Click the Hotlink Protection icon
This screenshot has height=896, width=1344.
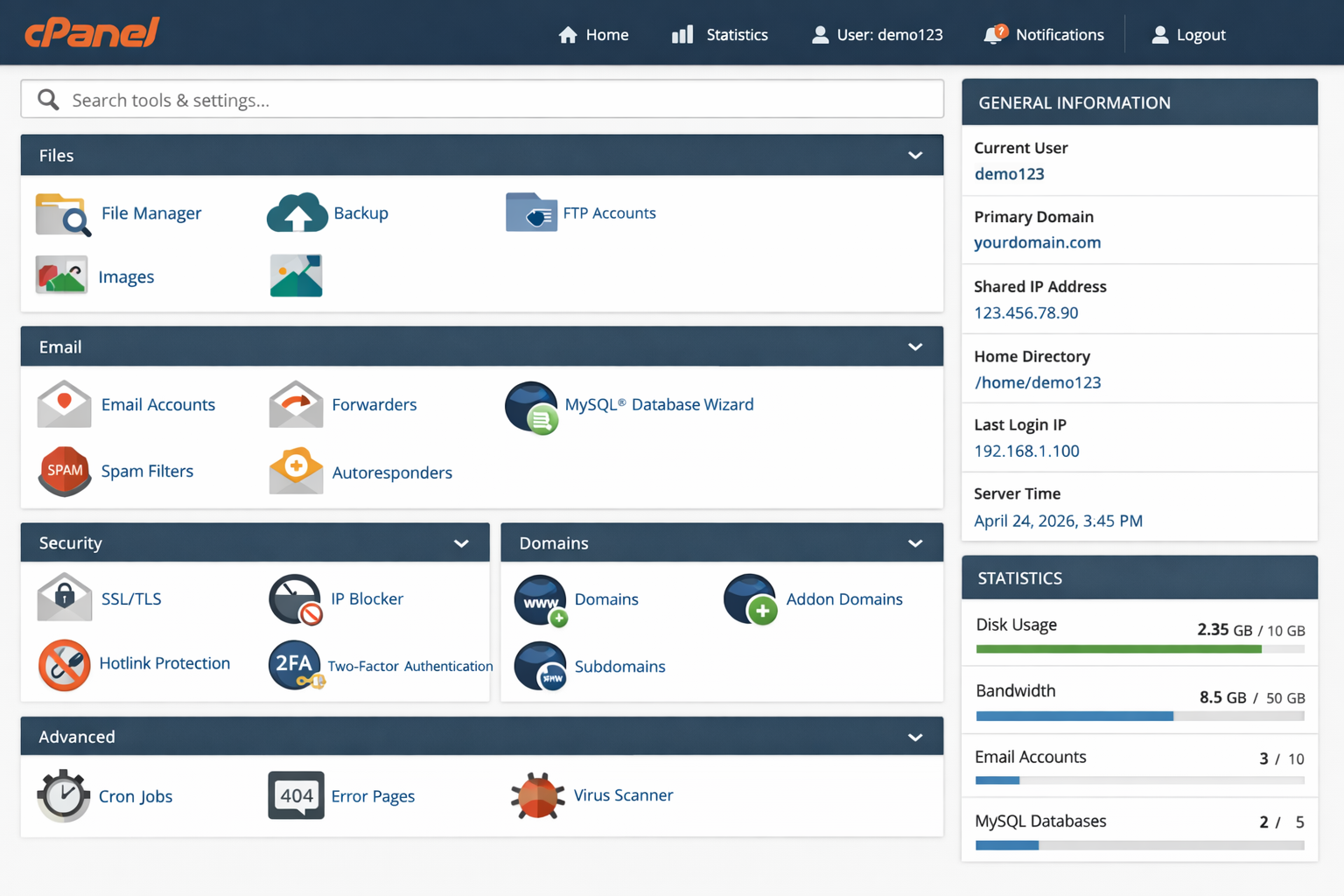point(64,664)
